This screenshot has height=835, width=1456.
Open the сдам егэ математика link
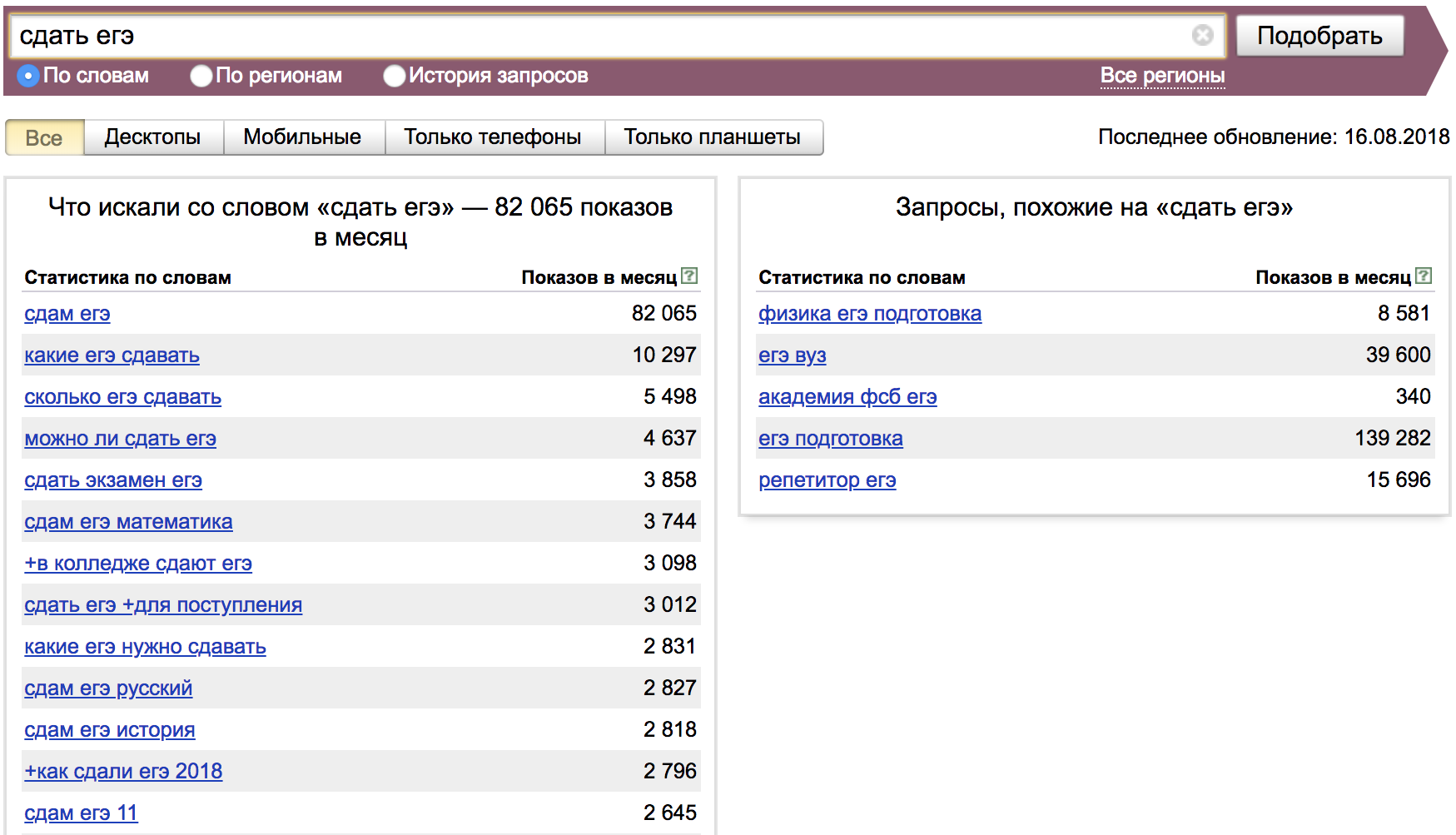coord(129,522)
